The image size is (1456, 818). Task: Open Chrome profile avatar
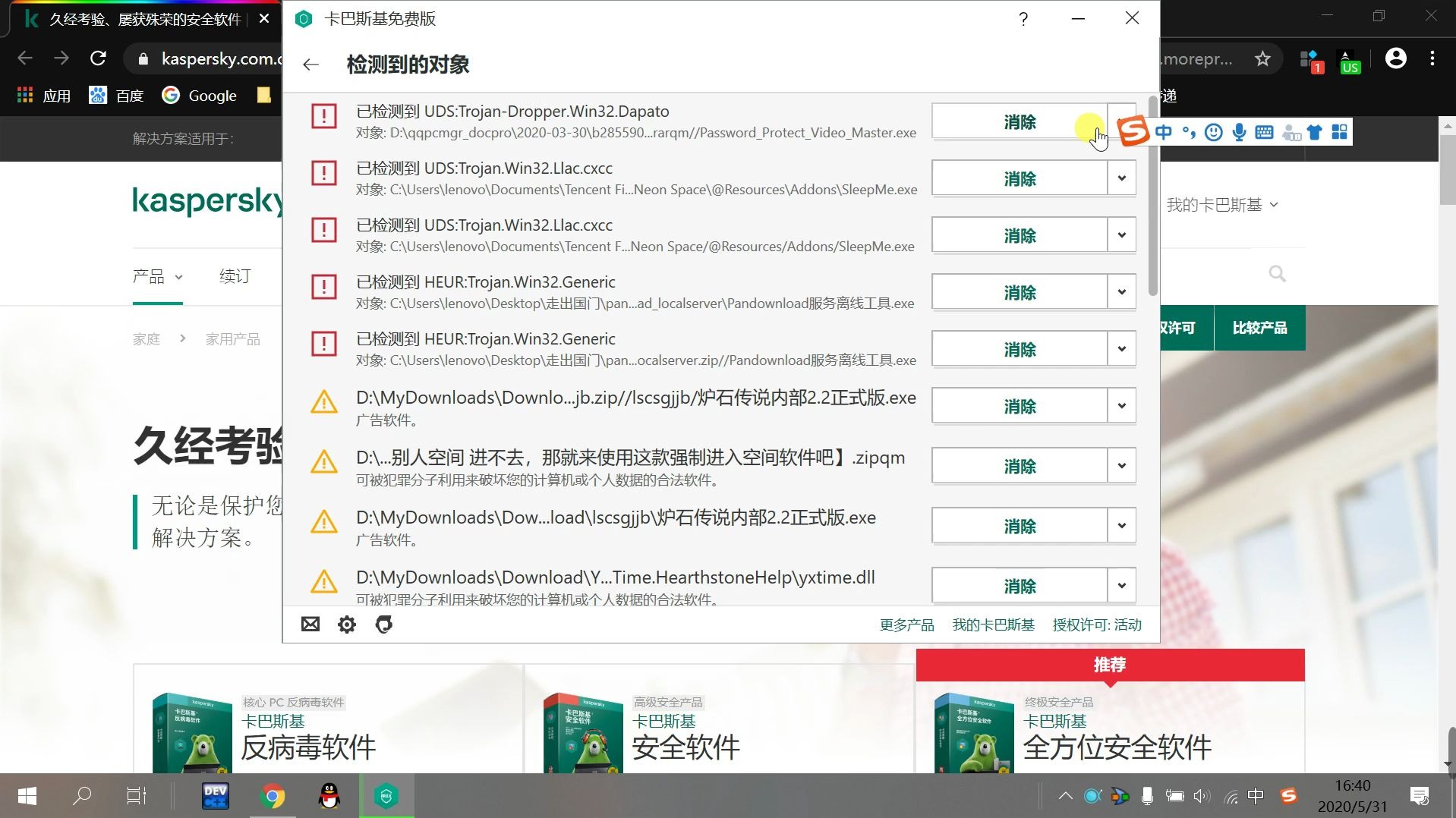pyautogui.click(x=1395, y=58)
